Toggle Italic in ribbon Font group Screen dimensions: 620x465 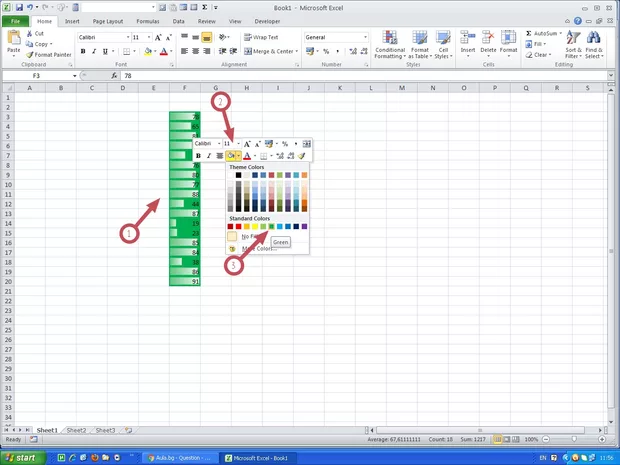(x=94, y=51)
